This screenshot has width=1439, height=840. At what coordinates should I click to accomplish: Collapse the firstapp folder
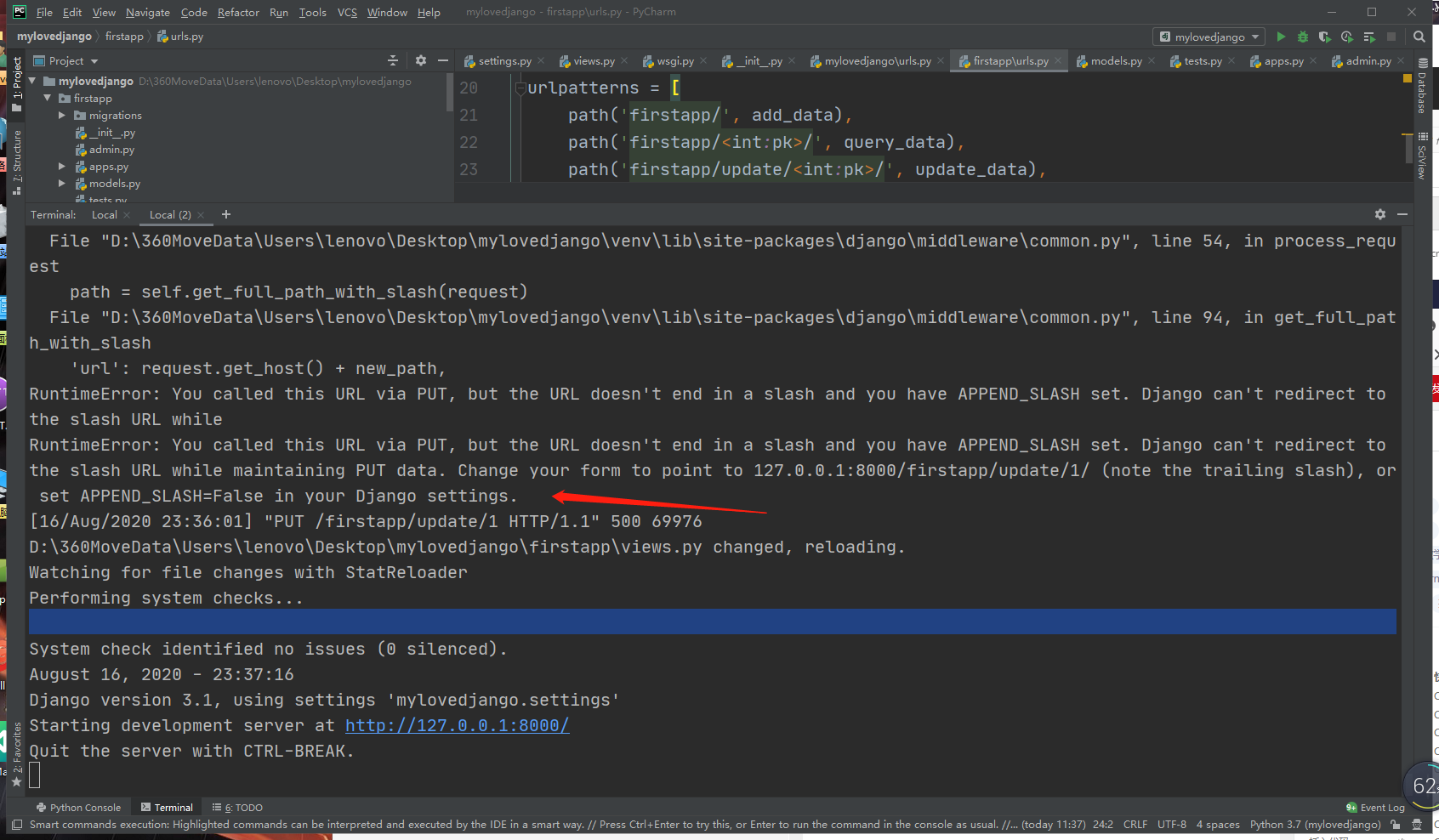point(48,98)
